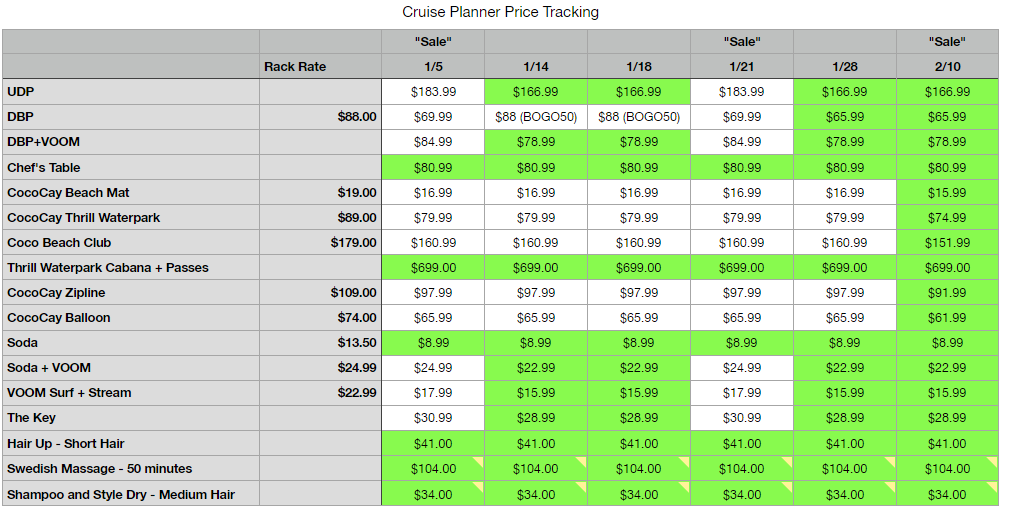
Task: Click note indicator on Swedish Massage 1/21 cell
Action: (788, 460)
